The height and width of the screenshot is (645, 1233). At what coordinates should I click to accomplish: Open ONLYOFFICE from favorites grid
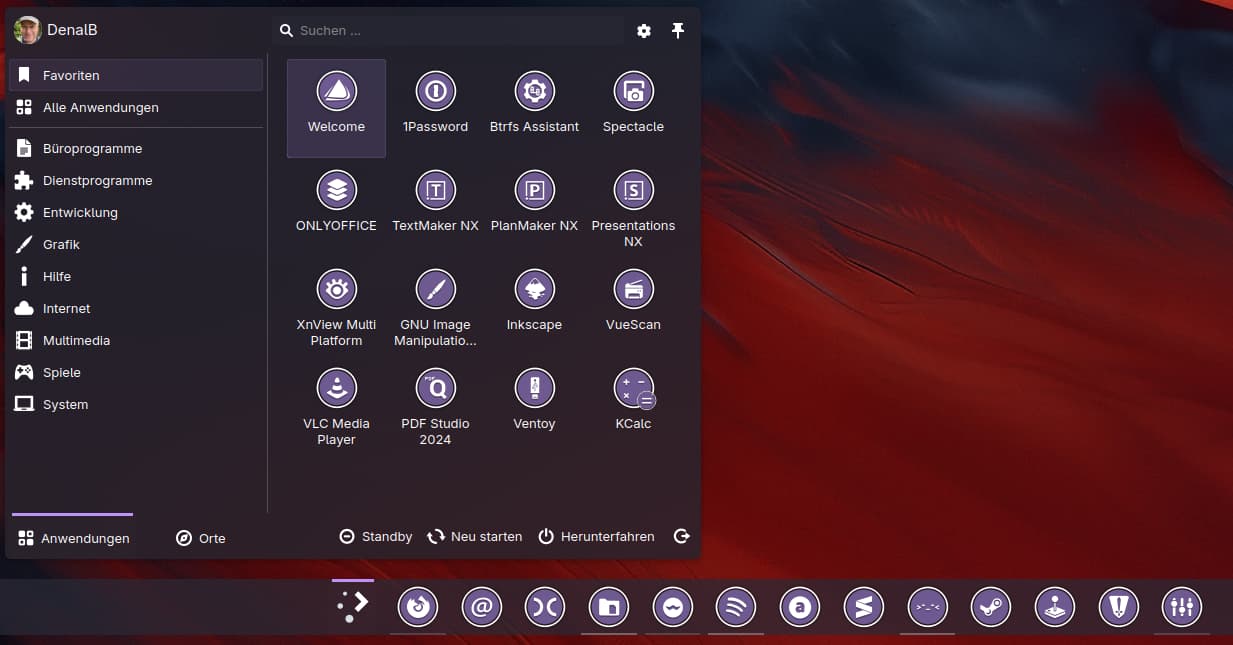pyautogui.click(x=336, y=203)
